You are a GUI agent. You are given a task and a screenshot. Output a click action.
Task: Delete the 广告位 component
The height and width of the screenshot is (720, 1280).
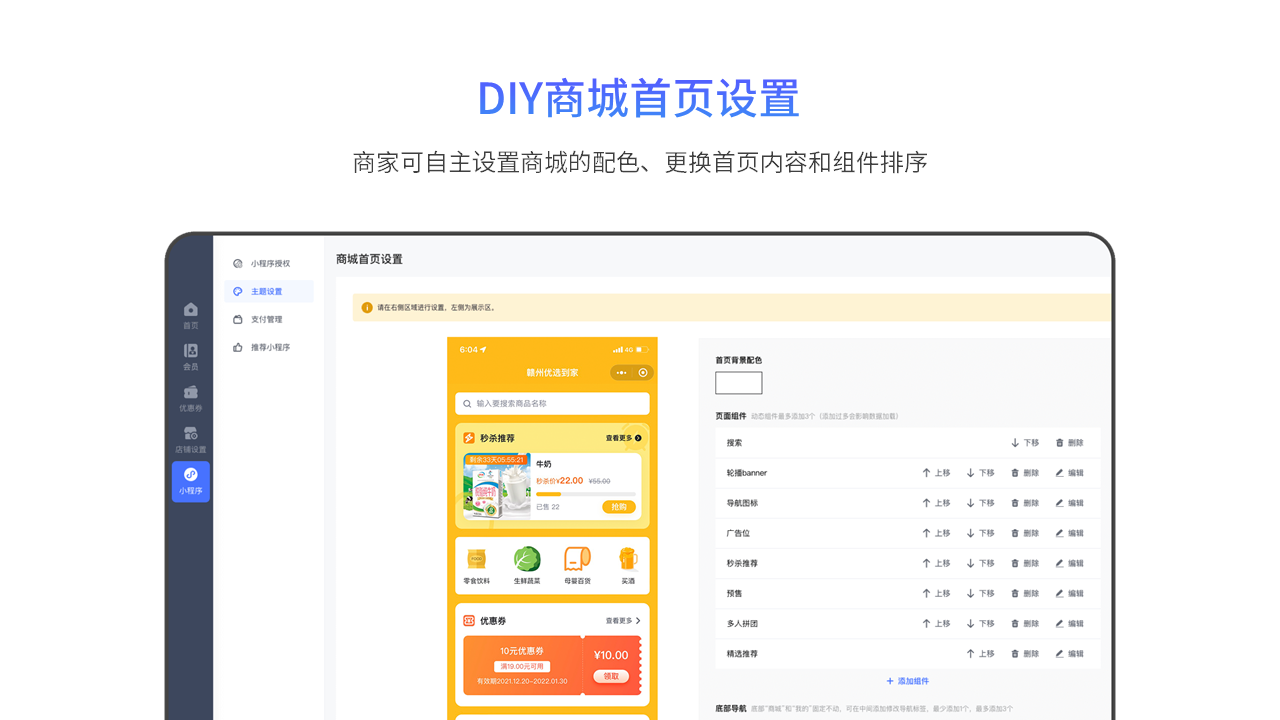[1025, 533]
